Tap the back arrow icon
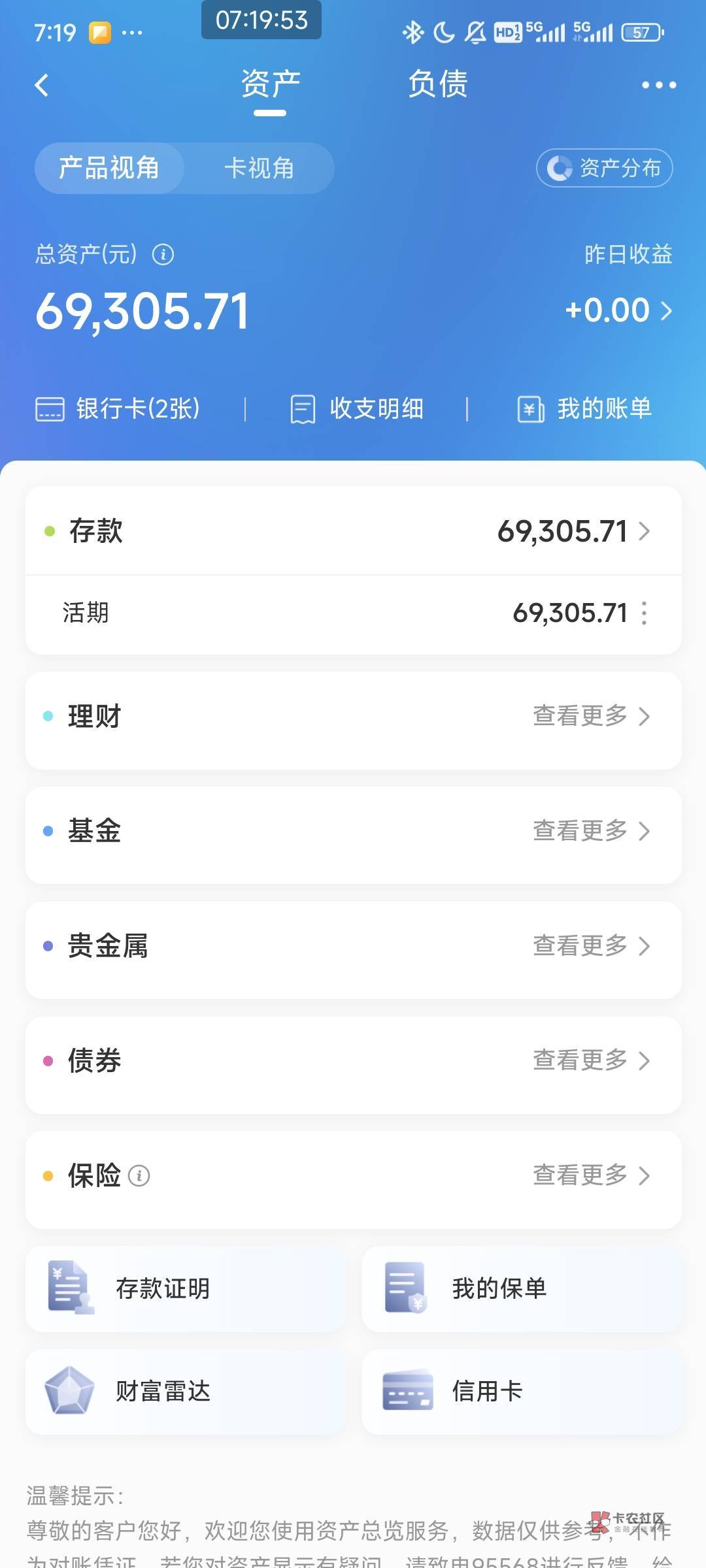 coord(42,85)
